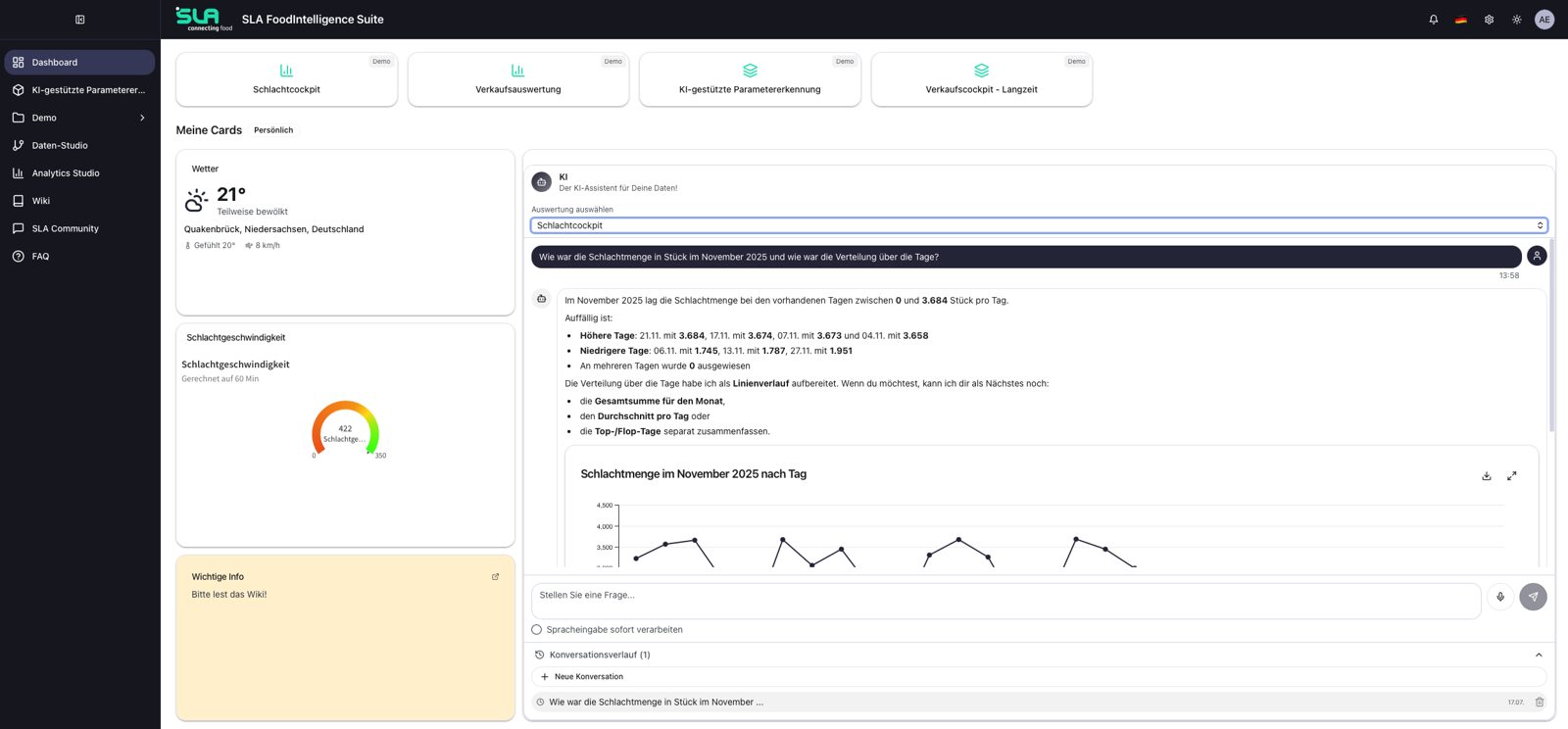The image size is (1568, 729).
Task: Open external link icon on Wichtige Info
Action: tap(495, 577)
